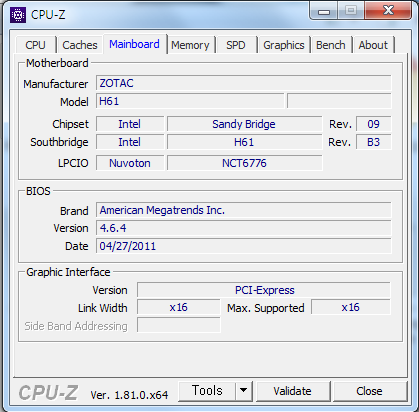The width and height of the screenshot is (419, 412).
Task: Click the Model field showing H61
Action: point(190,101)
